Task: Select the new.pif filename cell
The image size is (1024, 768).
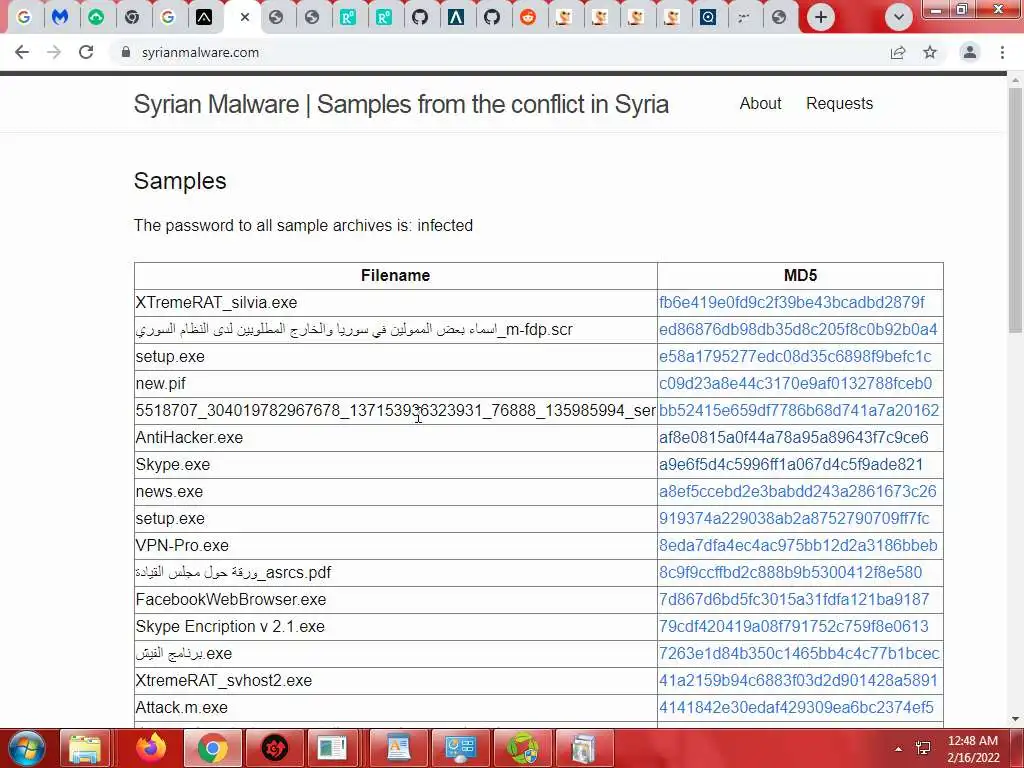Action: pos(396,383)
